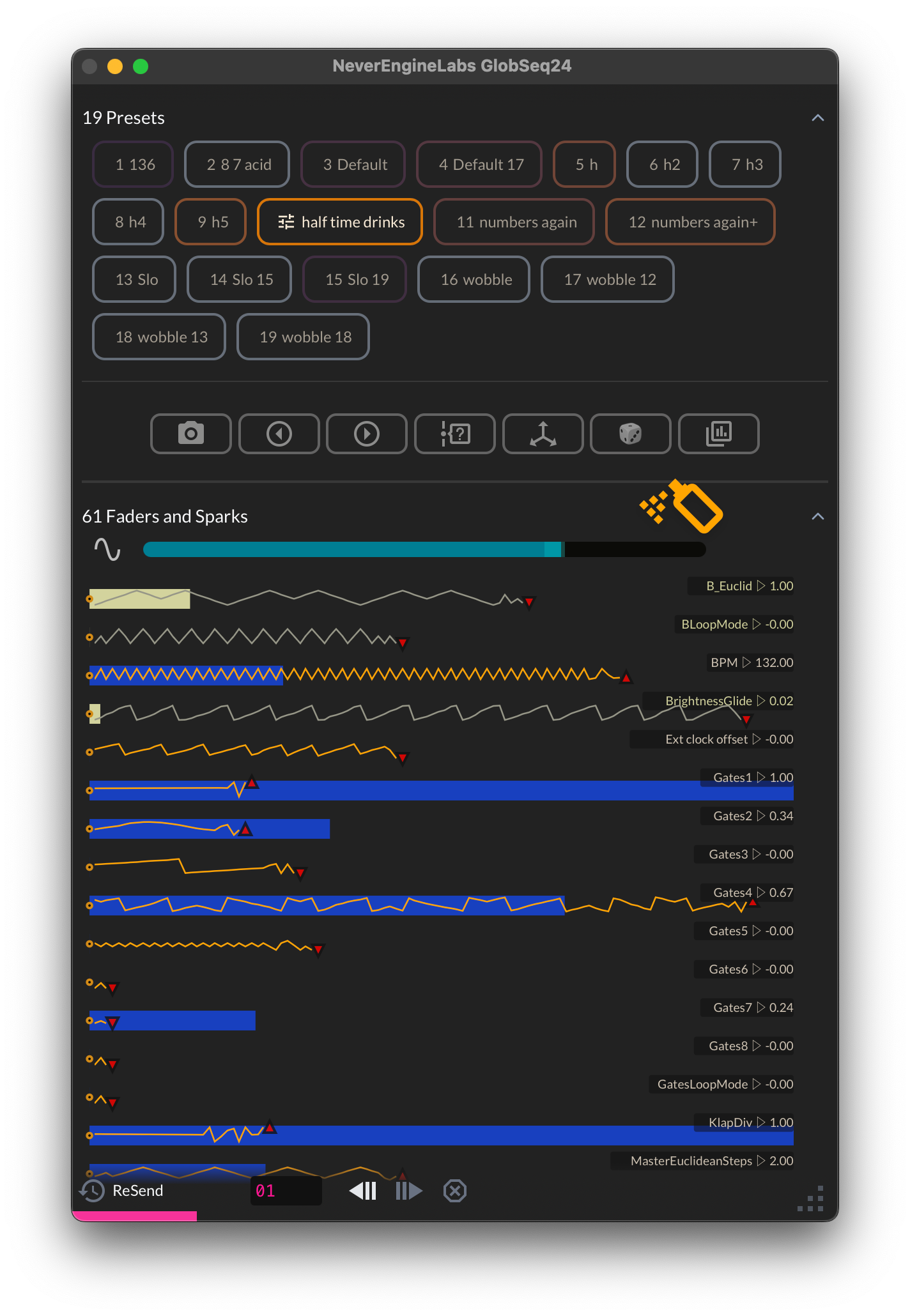Click the stacked chart icon

tap(718, 434)
